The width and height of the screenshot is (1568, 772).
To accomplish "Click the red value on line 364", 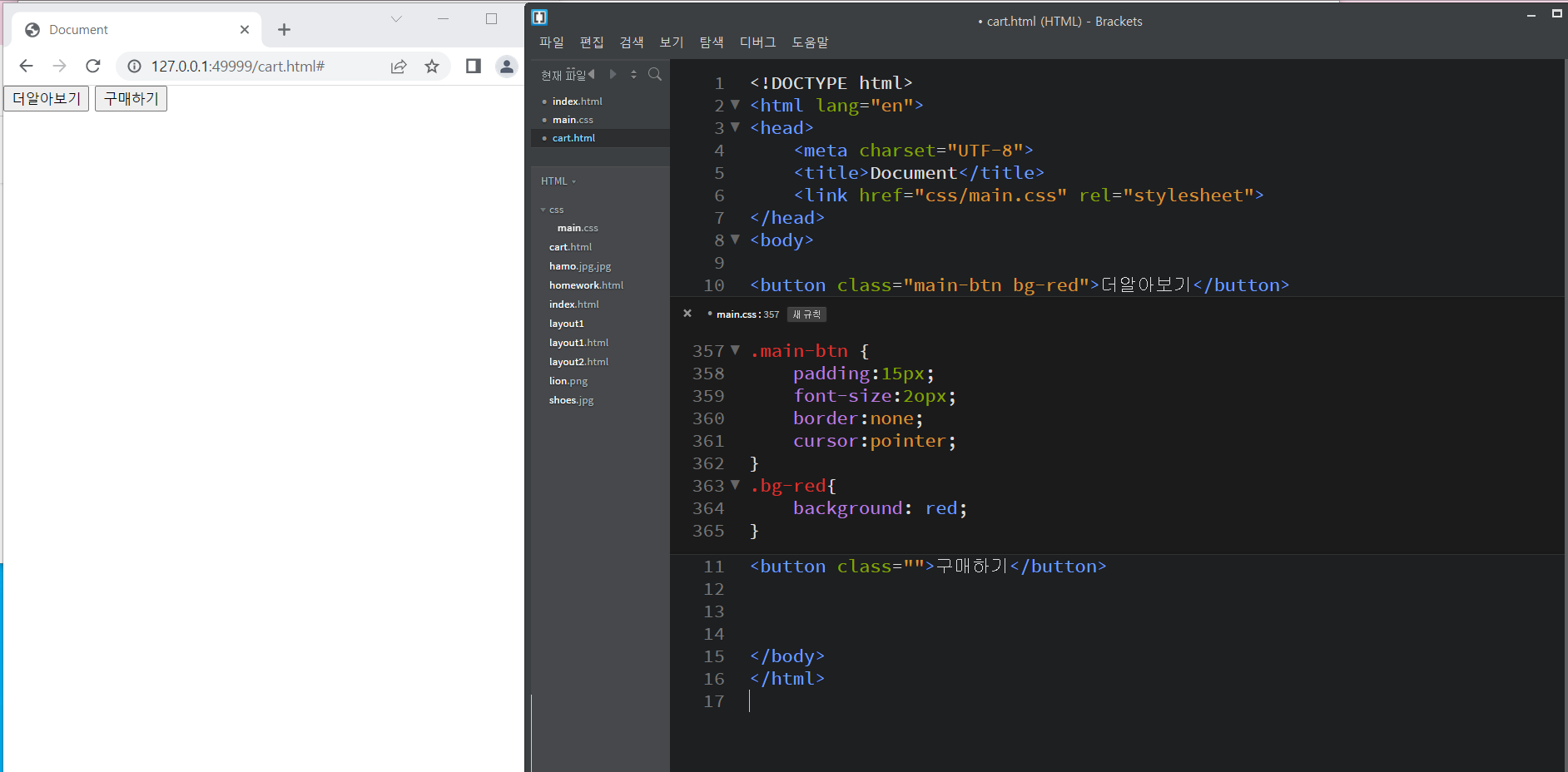I will [x=940, y=508].
